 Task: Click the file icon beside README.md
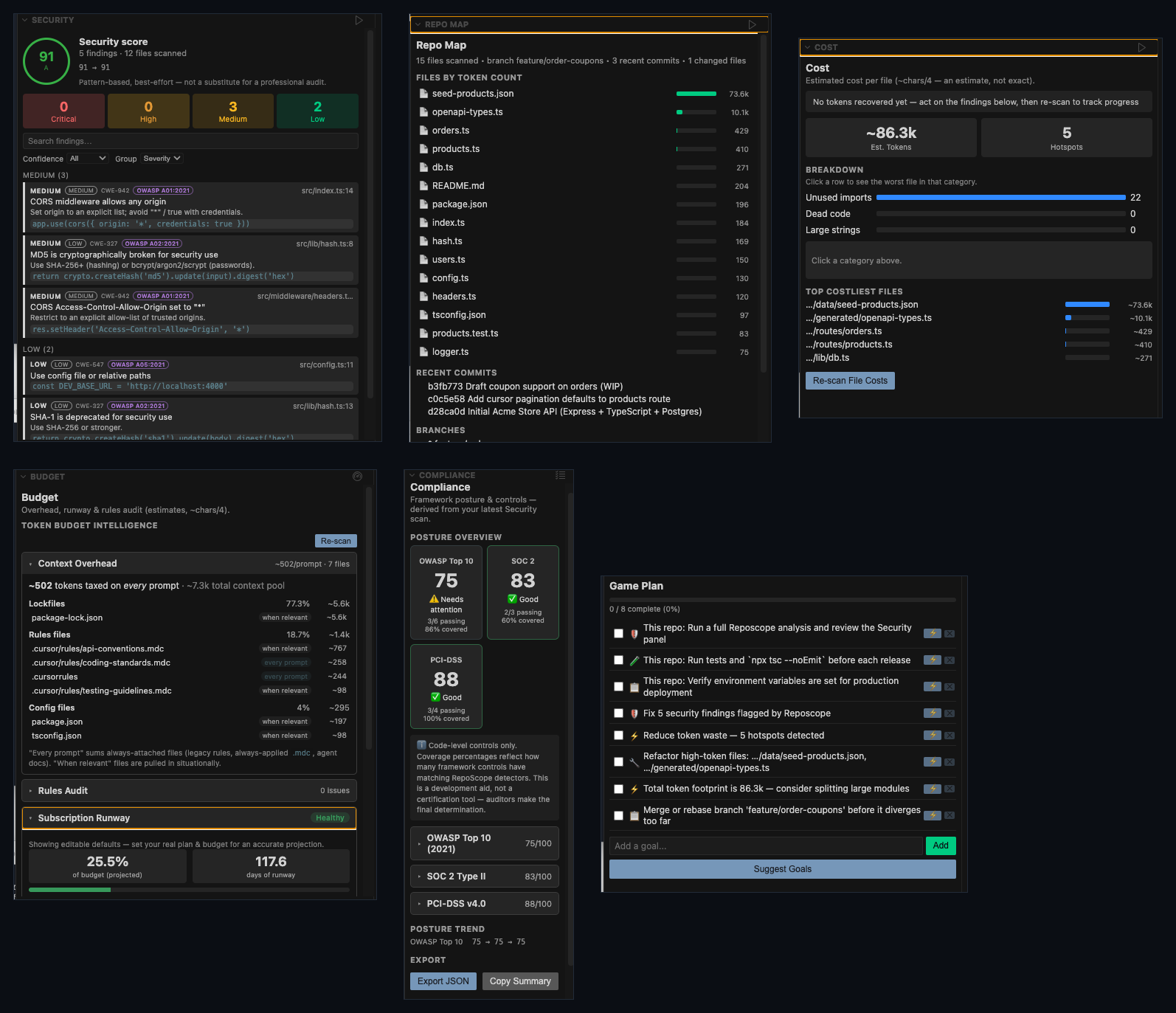coord(423,186)
